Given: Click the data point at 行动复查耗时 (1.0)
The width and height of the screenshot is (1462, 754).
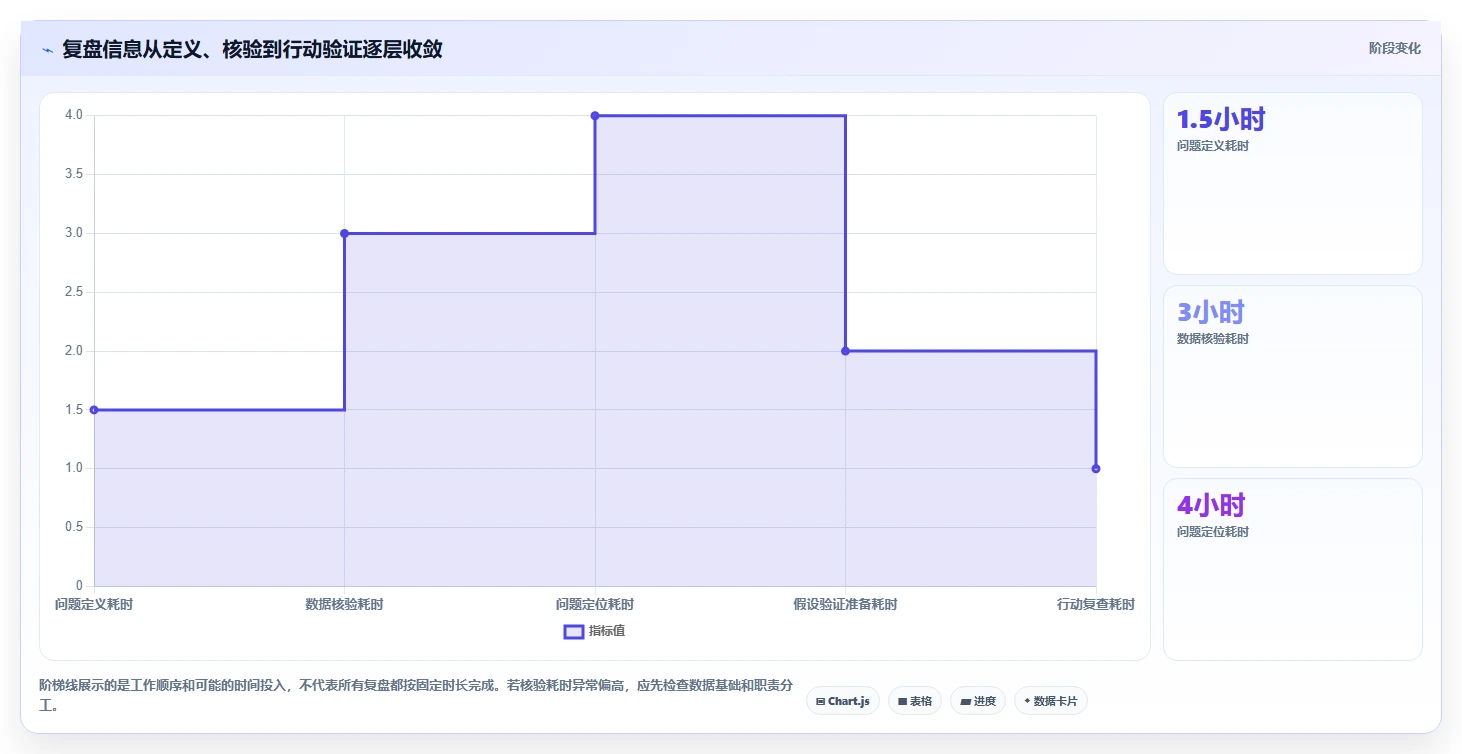Looking at the screenshot, I should 1096,469.
